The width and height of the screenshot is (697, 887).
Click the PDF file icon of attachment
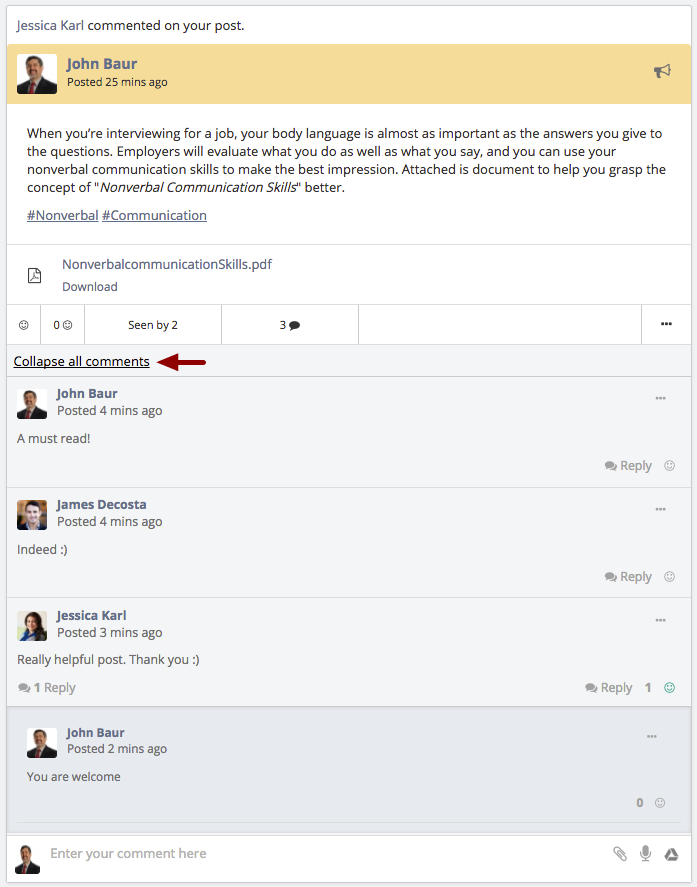coord(35,275)
